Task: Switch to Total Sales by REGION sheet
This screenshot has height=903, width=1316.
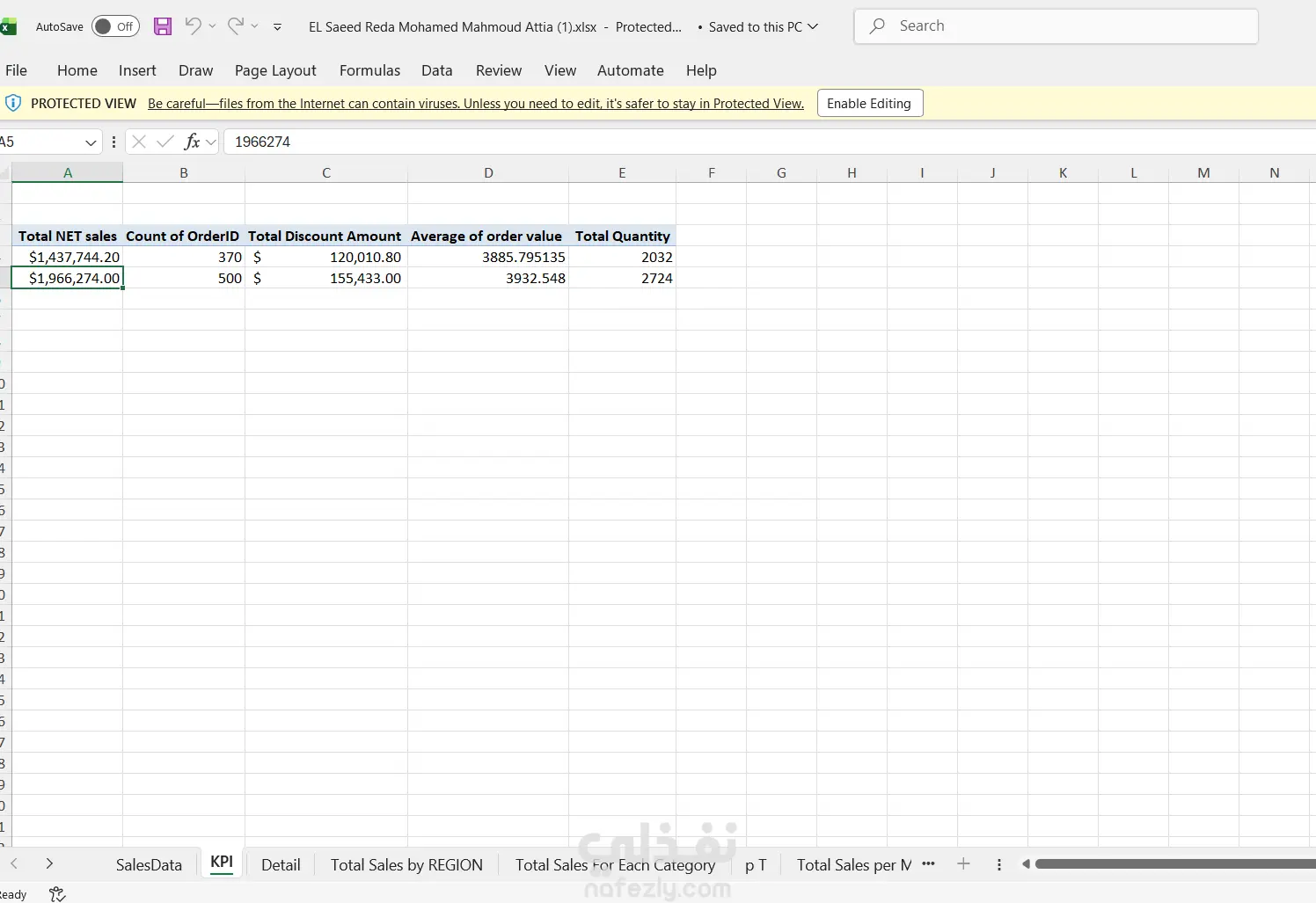Action: pos(406,865)
